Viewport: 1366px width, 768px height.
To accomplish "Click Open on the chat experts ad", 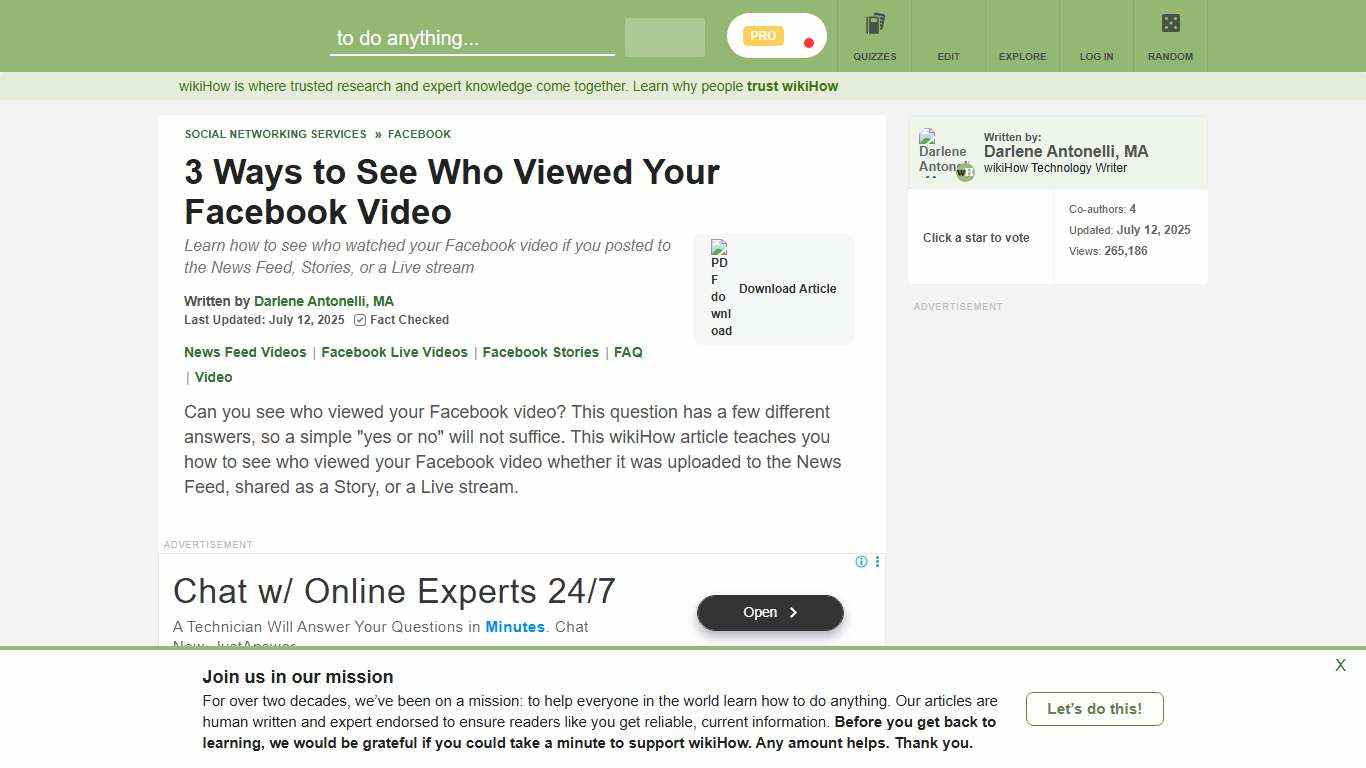I will point(769,612).
